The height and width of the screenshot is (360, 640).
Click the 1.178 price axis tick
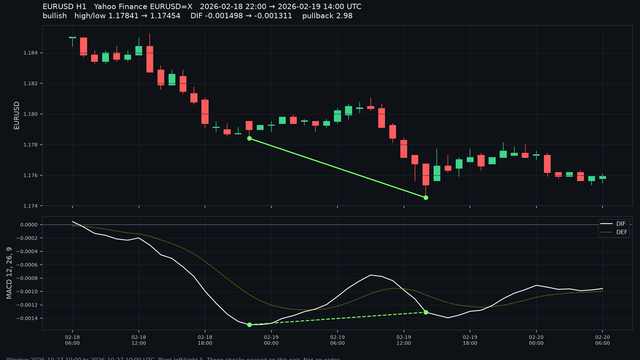pyautogui.click(x=31, y=145)
